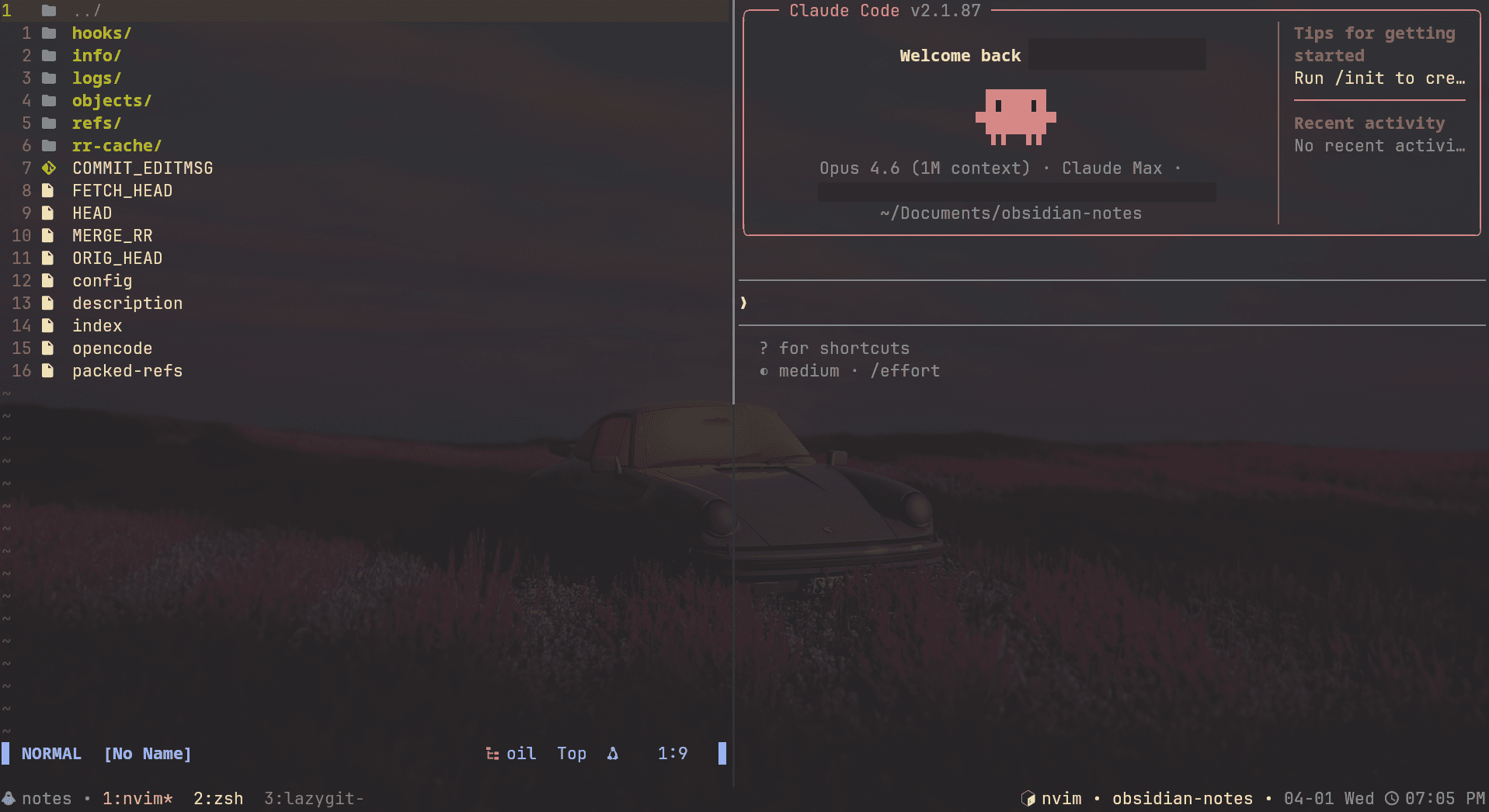Click the 1:9 cursor position indicator
The height and width of the screenshot is (812, 1489).
click(673, 754)
